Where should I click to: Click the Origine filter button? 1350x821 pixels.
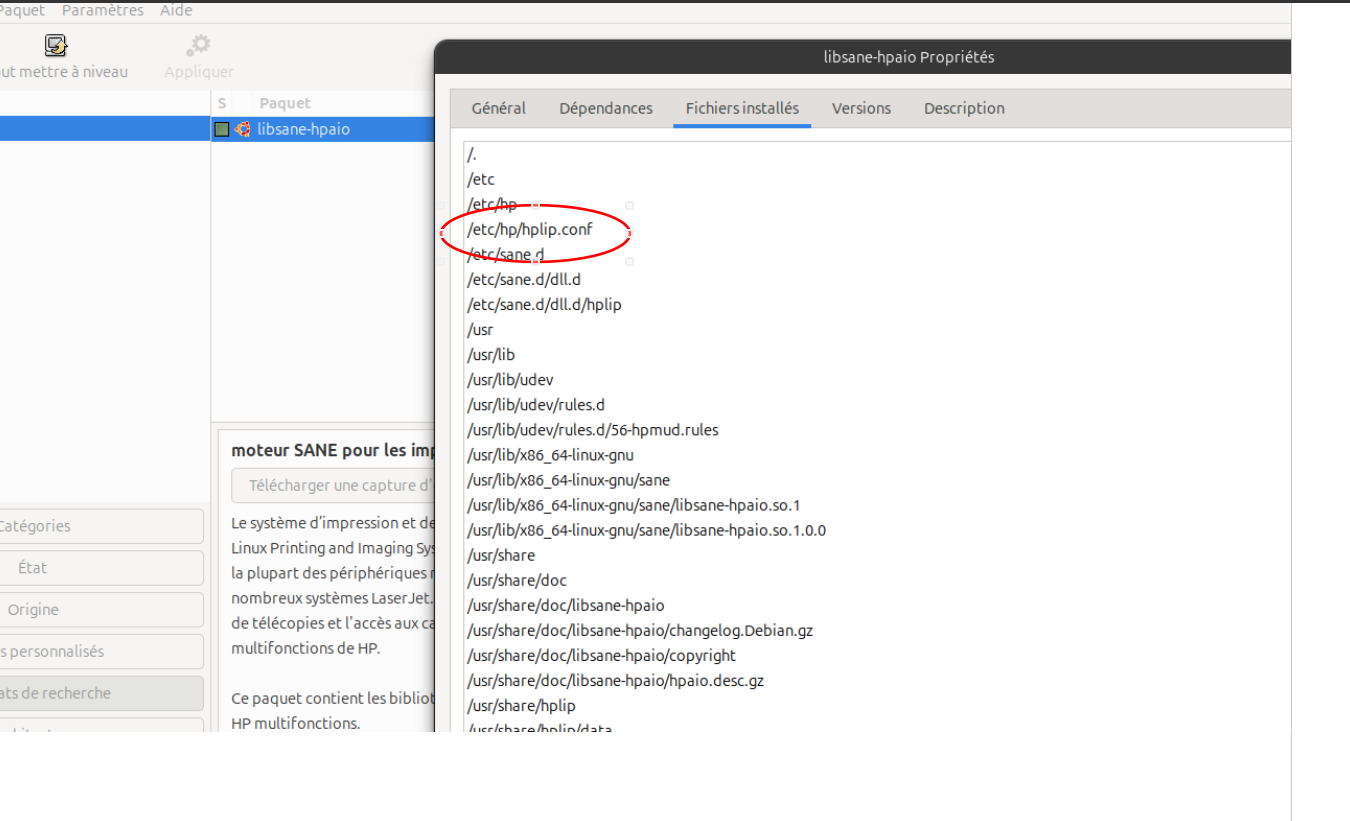[100, 610]
